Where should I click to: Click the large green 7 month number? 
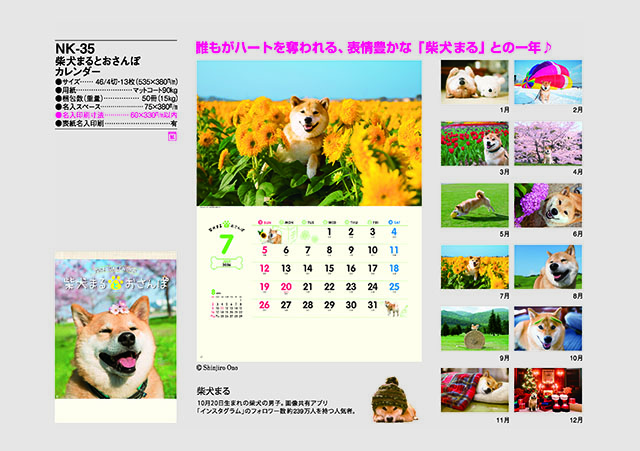click(x=226, y=244)
